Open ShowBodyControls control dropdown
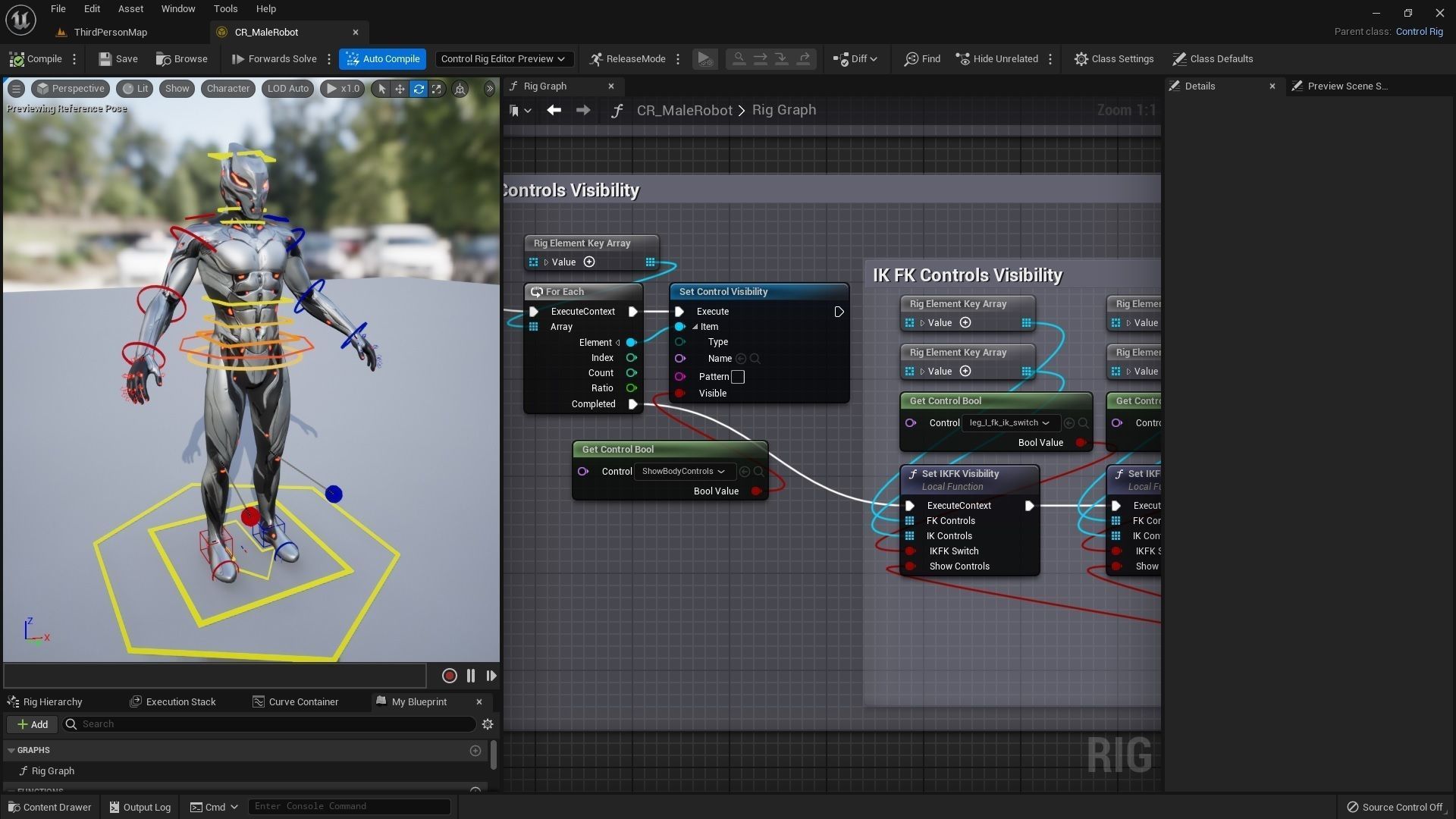The width and height of the screenshot is (1456, 819). pyautogui.click(x=683, y=472)
